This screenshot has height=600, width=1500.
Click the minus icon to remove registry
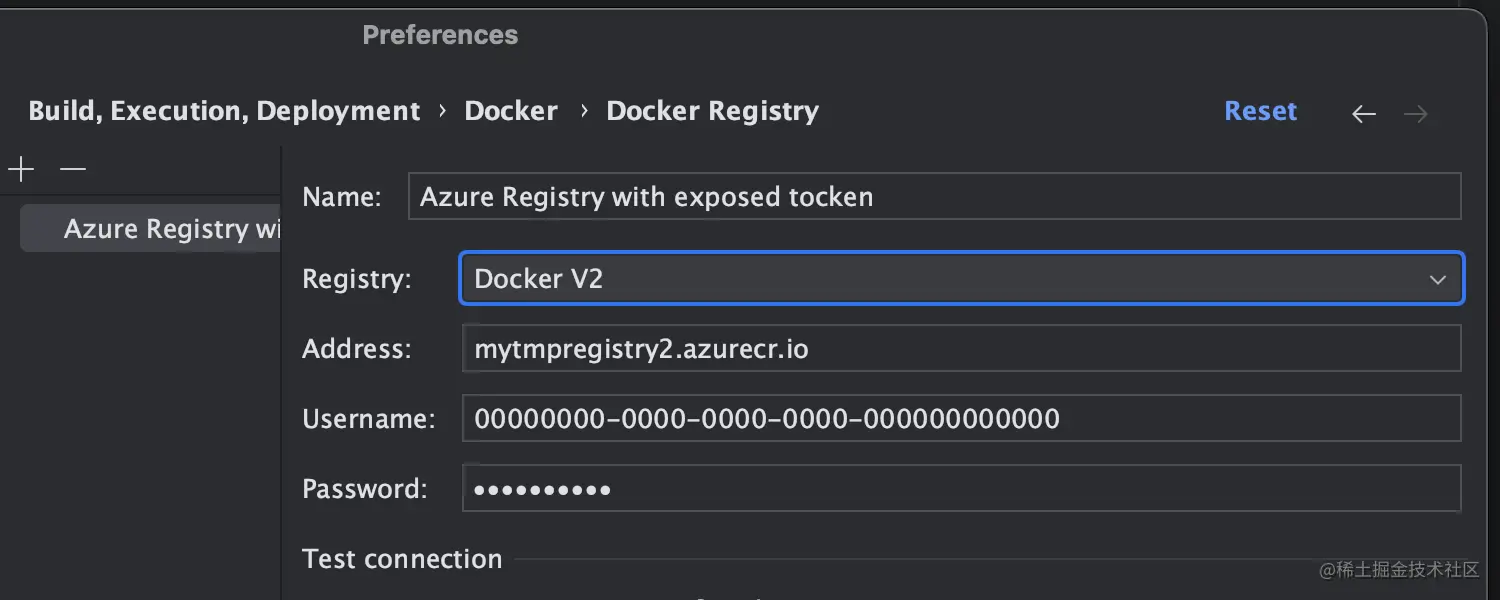click(x=73, y=170)
